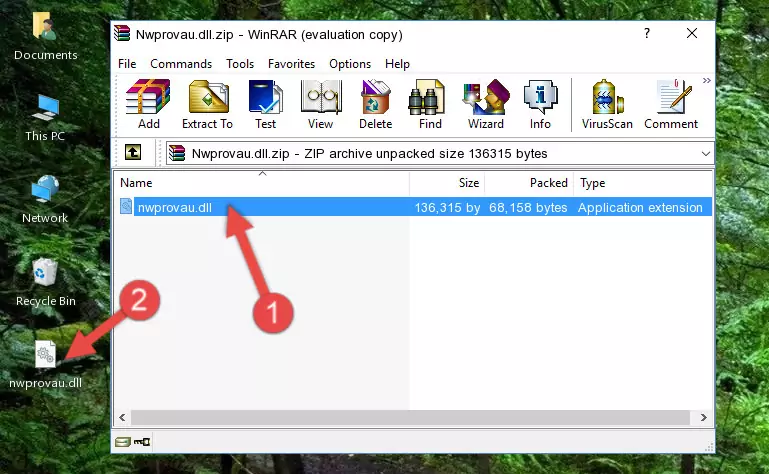Click the right arrow of horizontal scrollbar
769x474 pixels.
pos(704,418)
